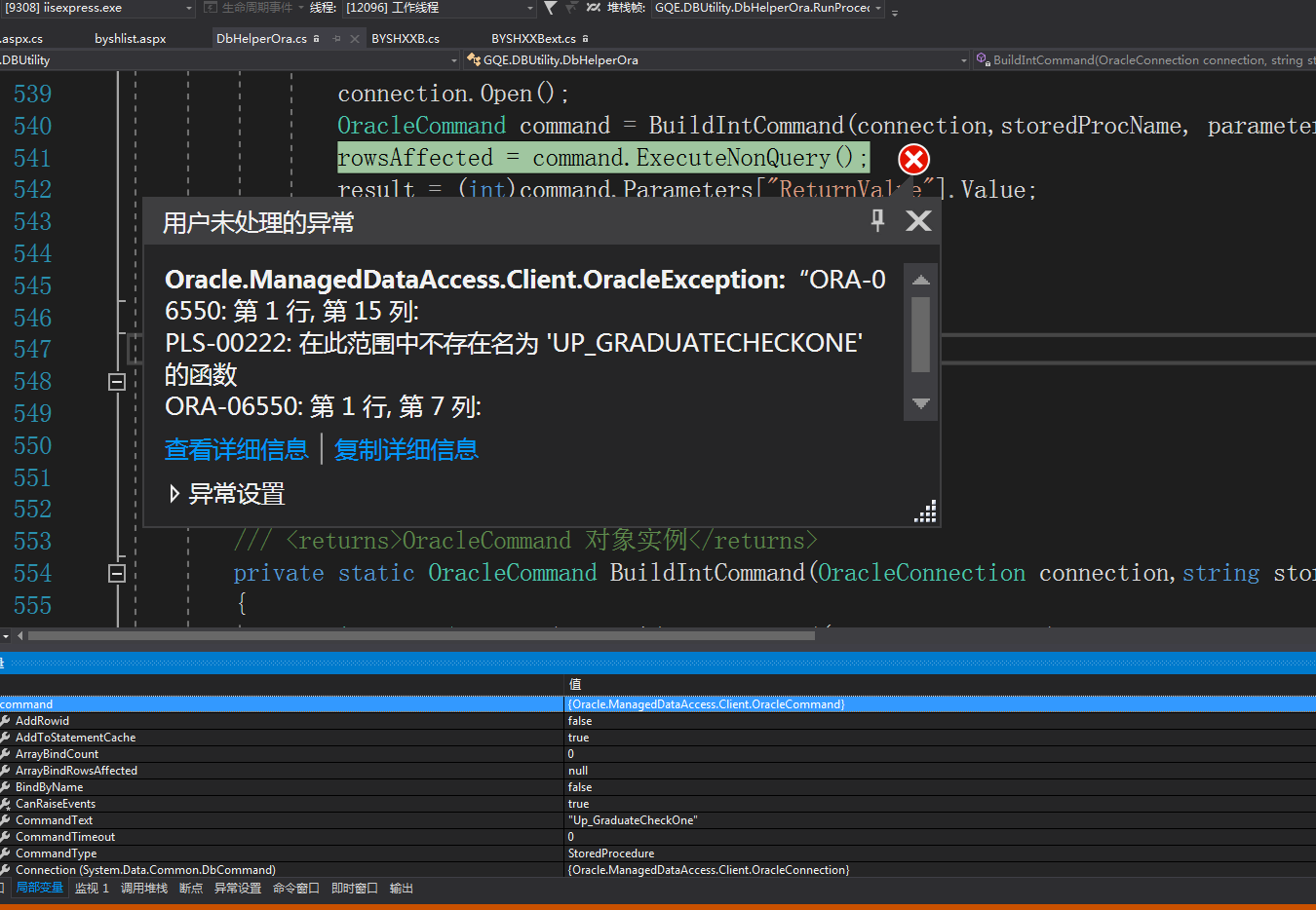The image size is (1316, 910).
Task: Collapse the code block at line 548
Action: (x=117, y=382)
